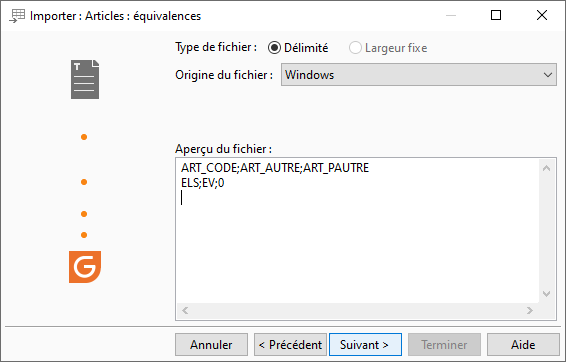
Task: Open help with the Aide button
Action: point(523,345)
